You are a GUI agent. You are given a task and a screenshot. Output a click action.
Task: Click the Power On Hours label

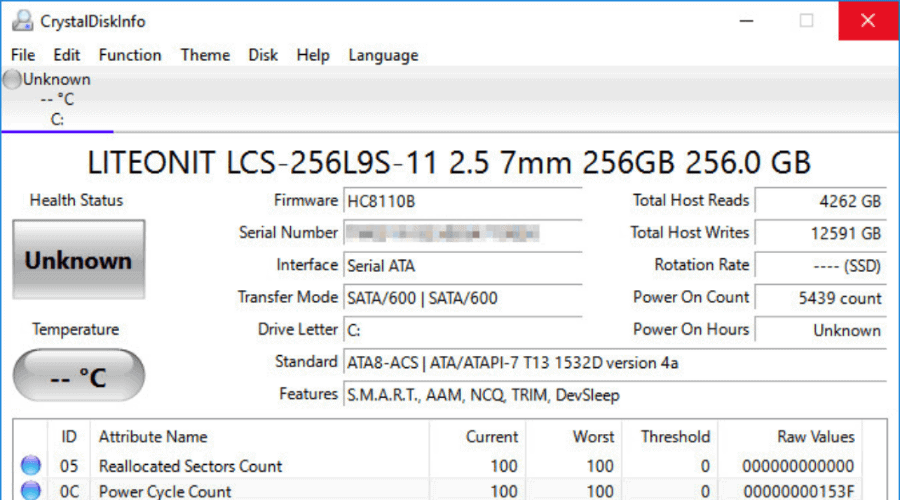[691, 330]
